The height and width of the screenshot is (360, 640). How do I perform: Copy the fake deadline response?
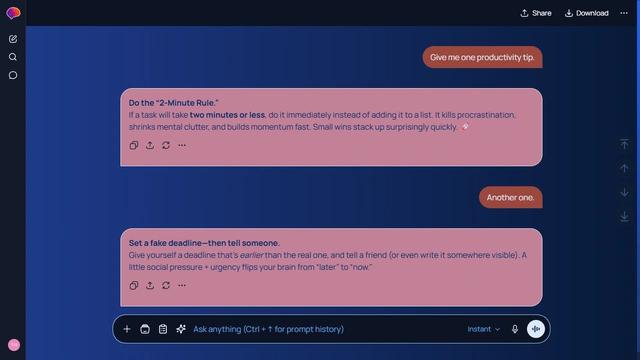(134, 285)
